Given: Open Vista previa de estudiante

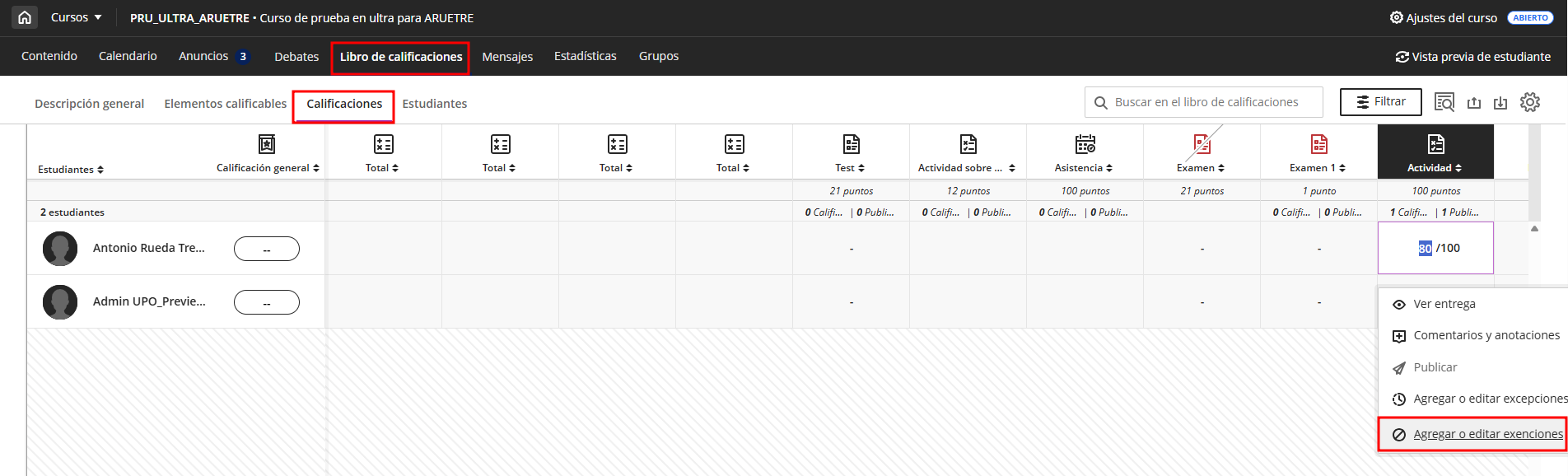Looking at the screenshot, I should click(x=1472, y=57).
